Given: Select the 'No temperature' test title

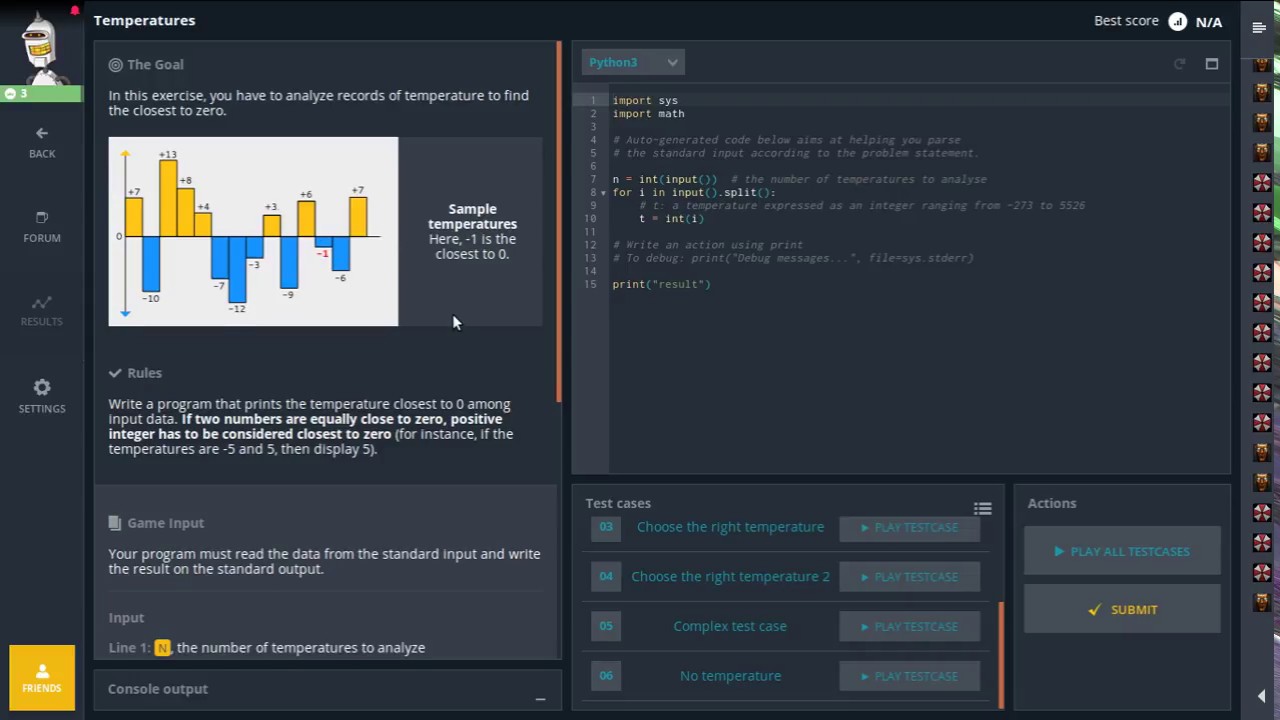Looking at the screenshot, I should [x=730, y=676].
